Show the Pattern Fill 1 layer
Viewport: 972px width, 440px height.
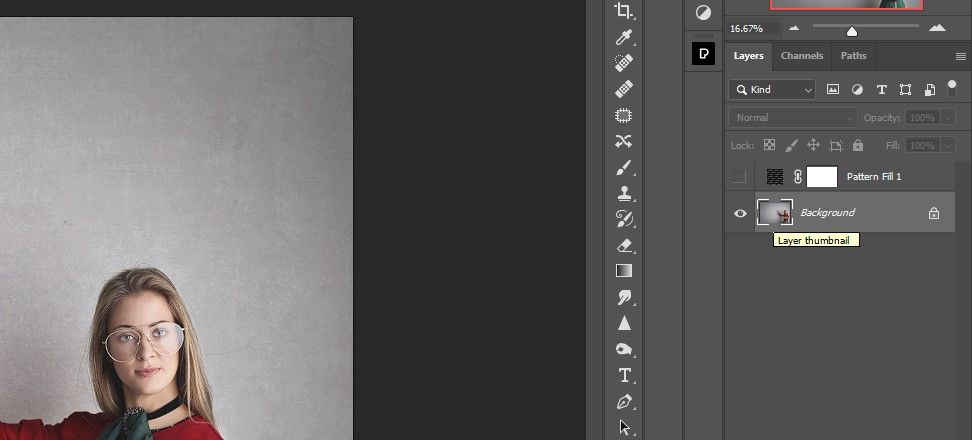(739, 177)
